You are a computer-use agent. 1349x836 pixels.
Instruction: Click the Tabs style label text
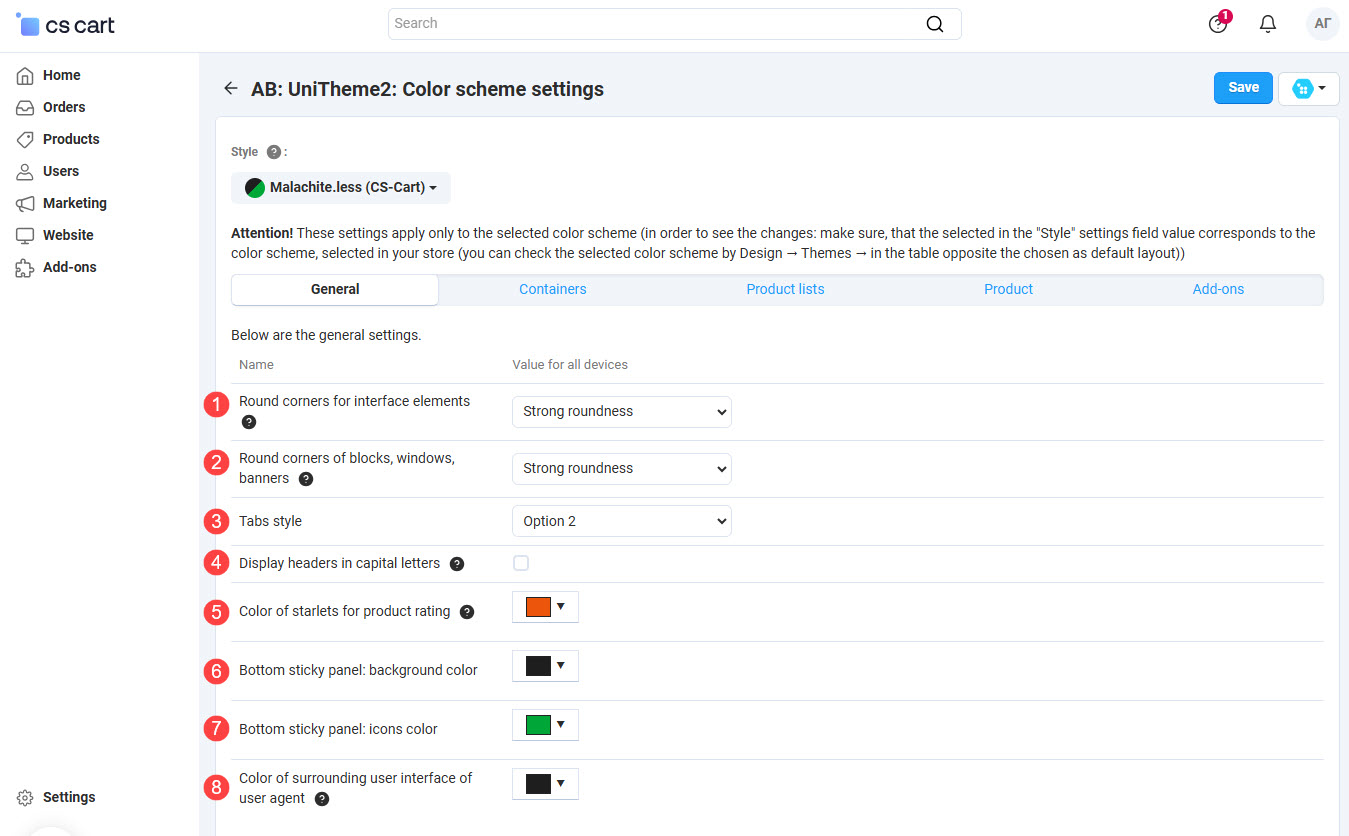point(270,521)
